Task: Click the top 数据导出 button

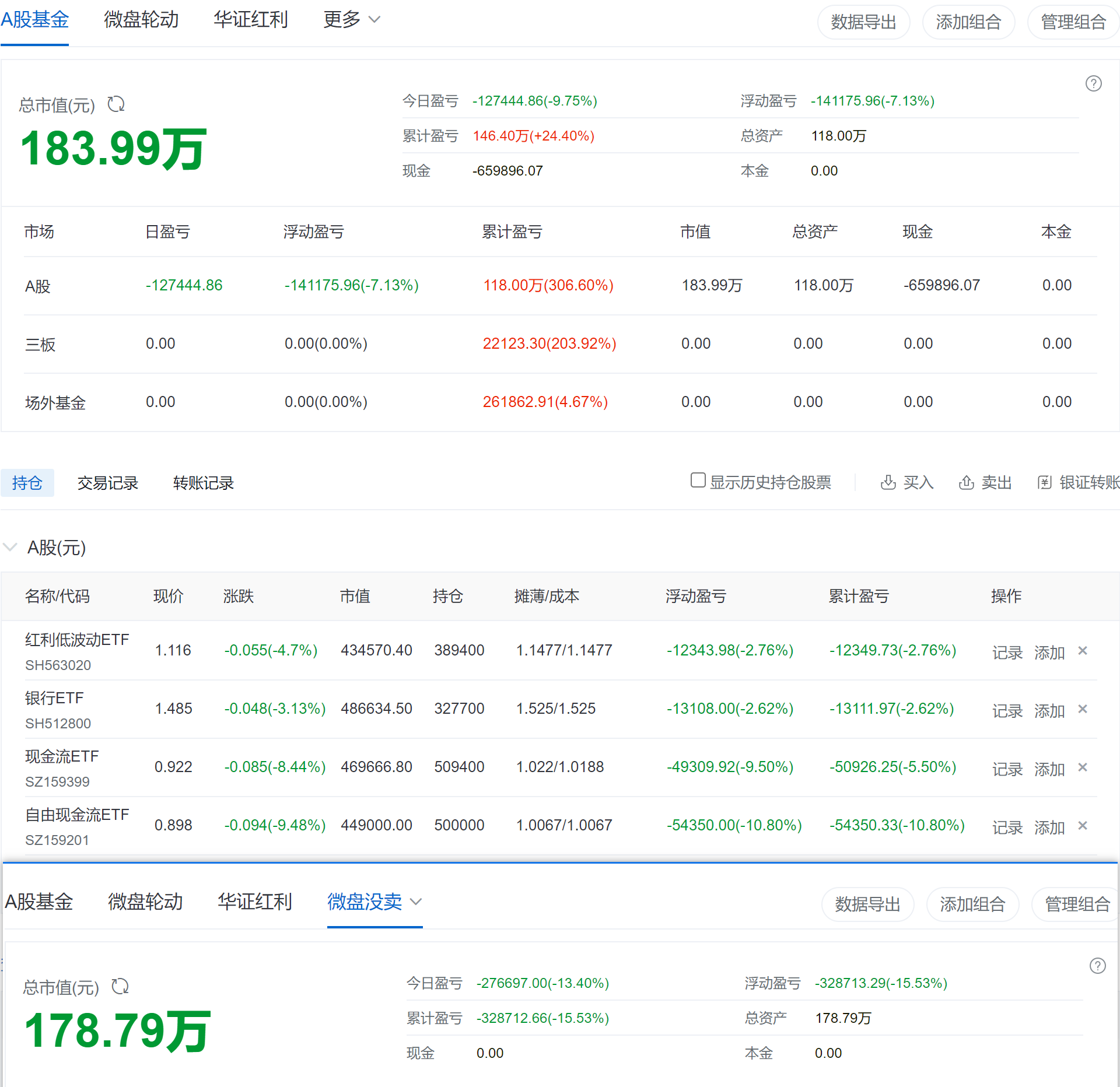Action: 863,22
